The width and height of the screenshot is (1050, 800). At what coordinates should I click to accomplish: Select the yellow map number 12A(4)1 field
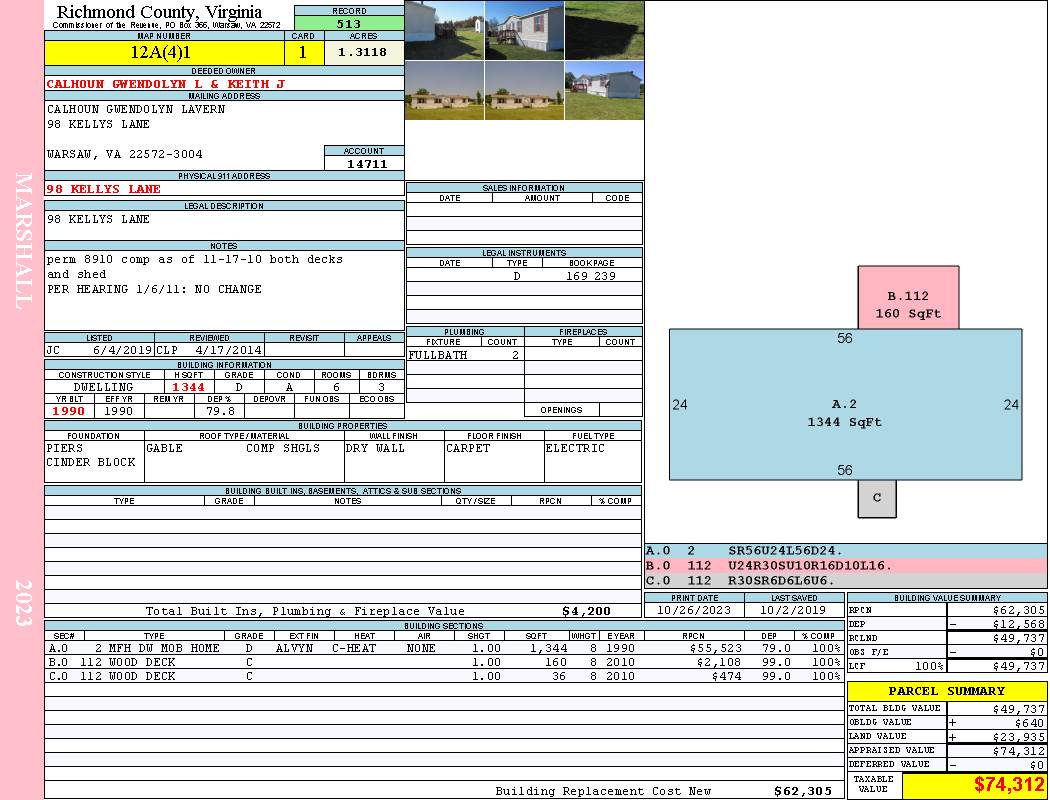click(164, 52)
